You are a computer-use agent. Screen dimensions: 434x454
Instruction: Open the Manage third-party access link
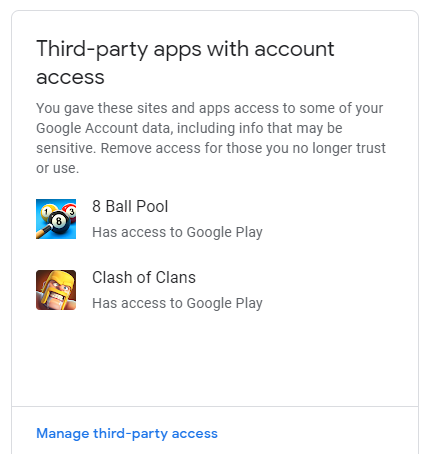tap(127, 433)
